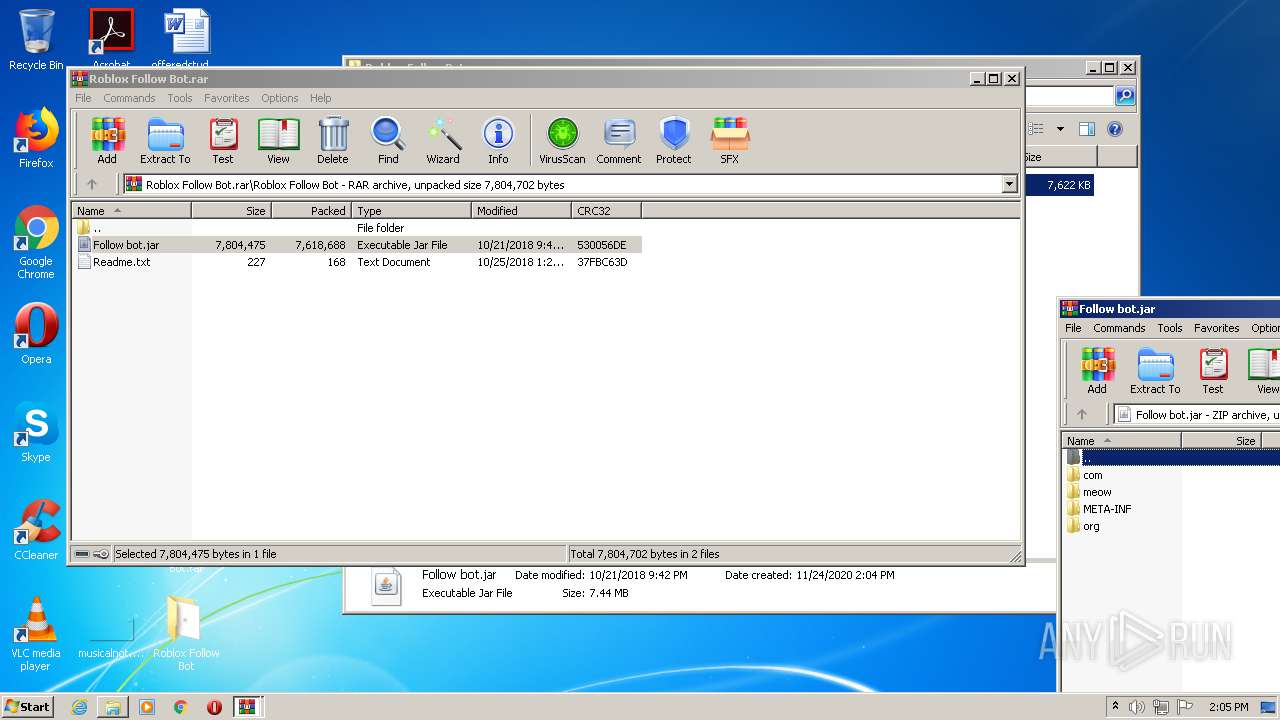Click Add in the Follow bot.jar window
Image resolution: width=1280 pixels, height=720 pixels.
(x=1097, y=370)
